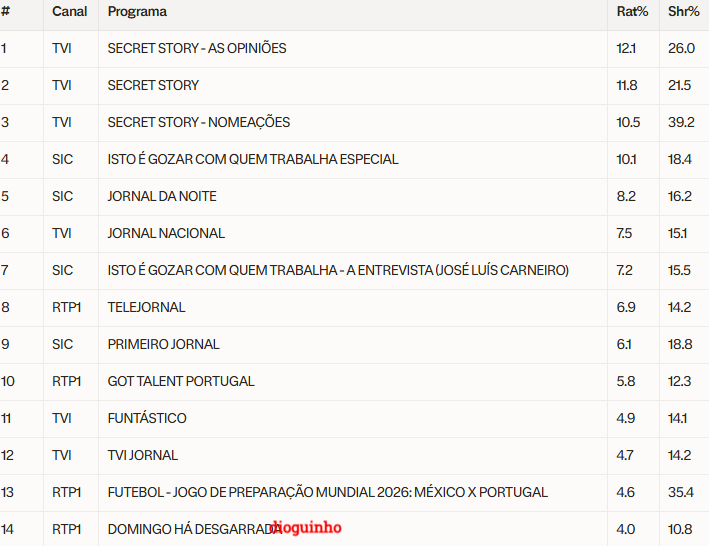Select GOT TALENT PORTUGAL in table
The width and height of the screenshot is (709, 546).
181,381
